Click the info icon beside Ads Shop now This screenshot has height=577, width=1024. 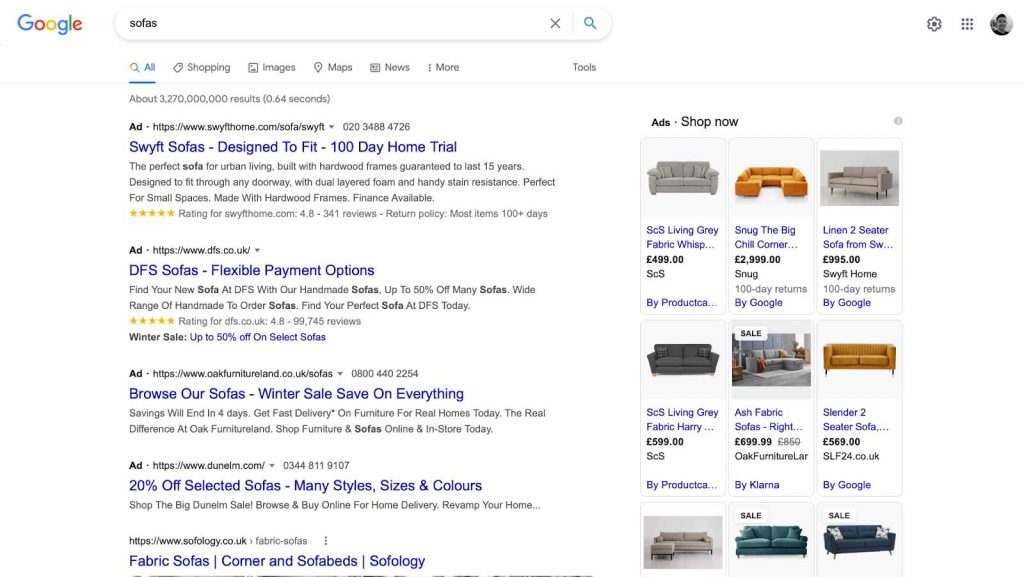click(897, 120)
